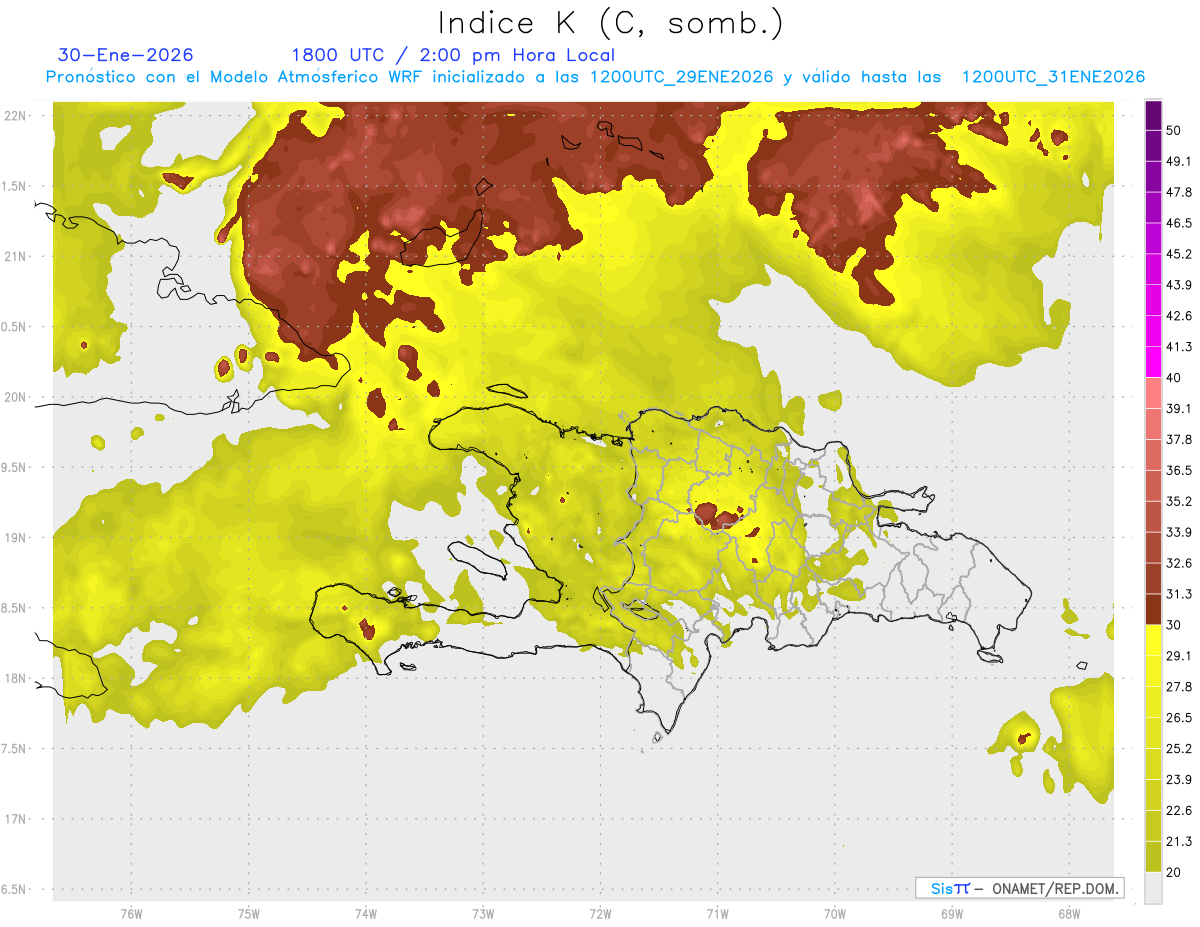Click the 75W longitude label
The image size is (1200, 927).
coord(248,914)
